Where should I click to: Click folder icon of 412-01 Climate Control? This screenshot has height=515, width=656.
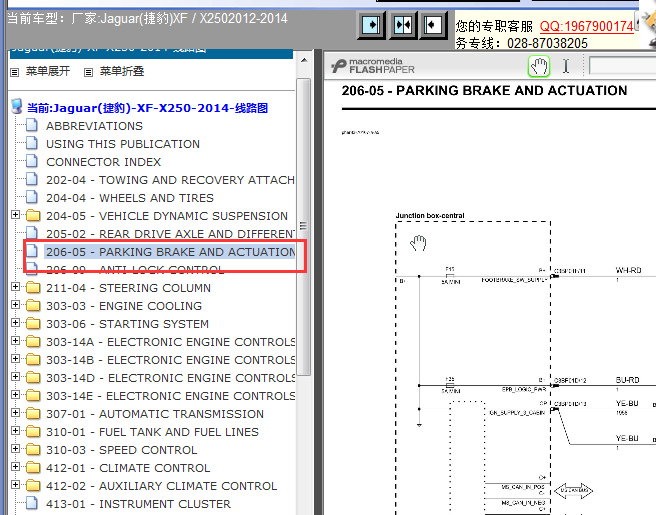(33, 467)
